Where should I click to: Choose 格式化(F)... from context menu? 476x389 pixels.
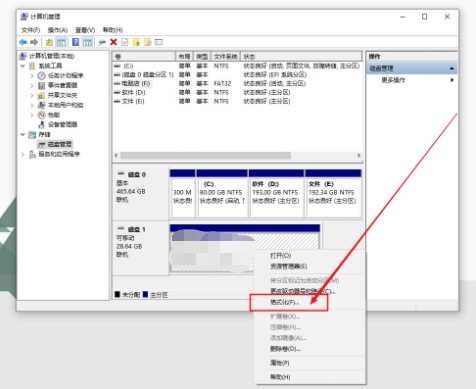(x=285, y=302)
